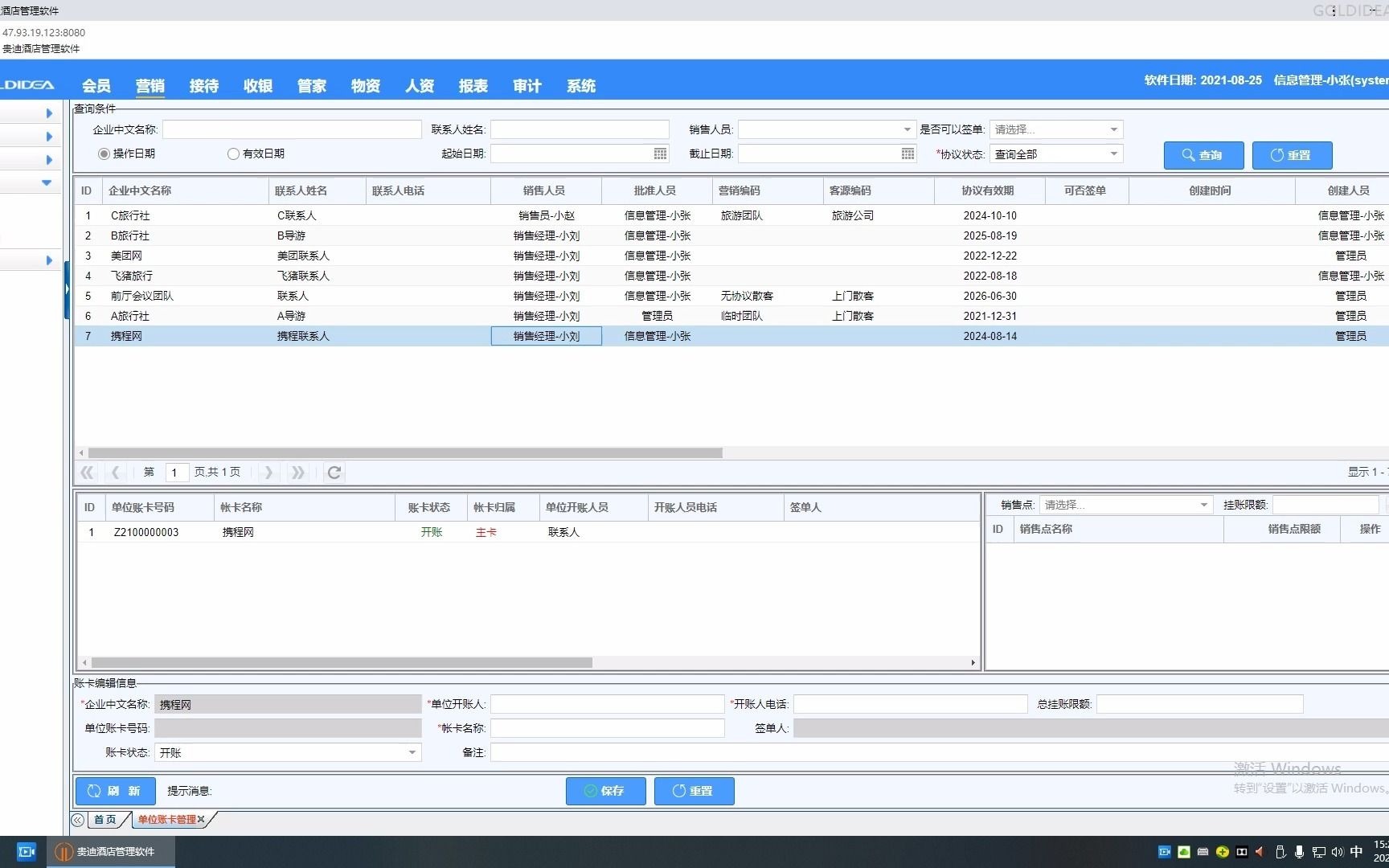Select the 前厅会议团队 row
This screenshot has width=1389, height=868.
pos(731,296)
